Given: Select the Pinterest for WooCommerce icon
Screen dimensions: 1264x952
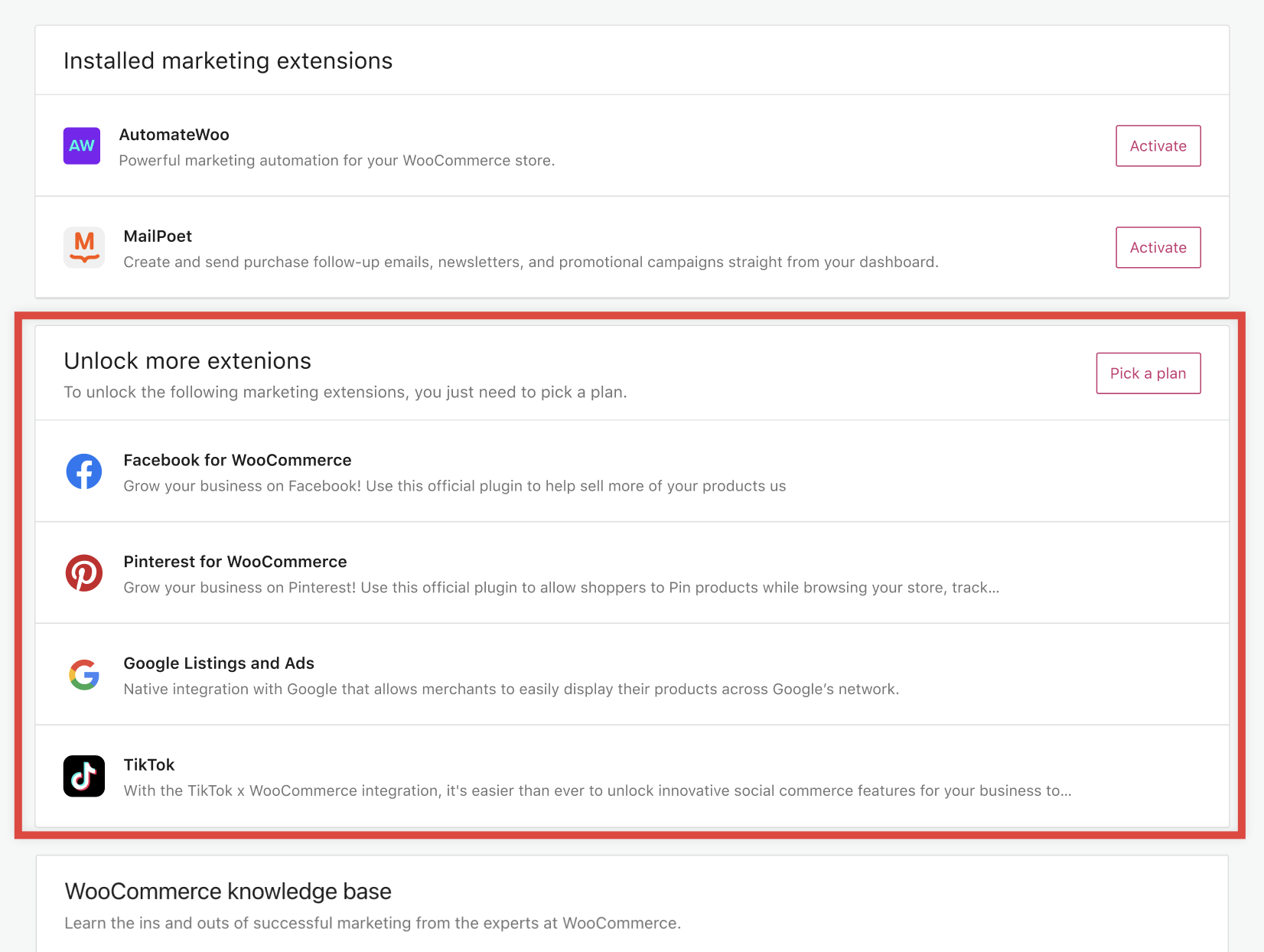Looking at the screenshot, I should pos(84,572).
